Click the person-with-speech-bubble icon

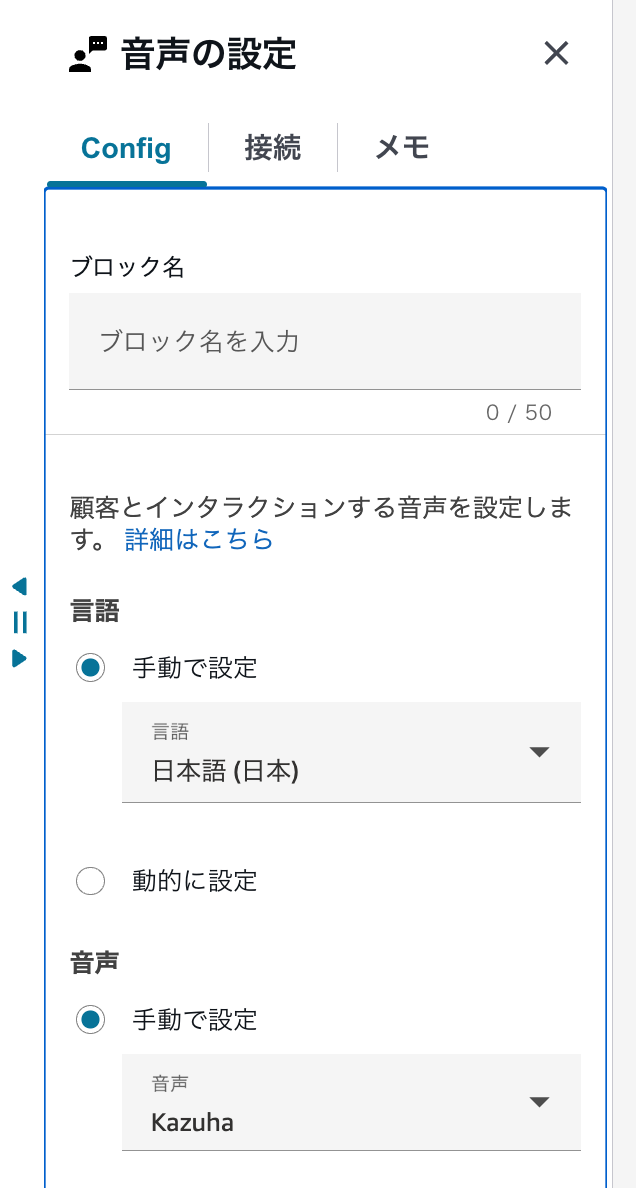point(84,53)
